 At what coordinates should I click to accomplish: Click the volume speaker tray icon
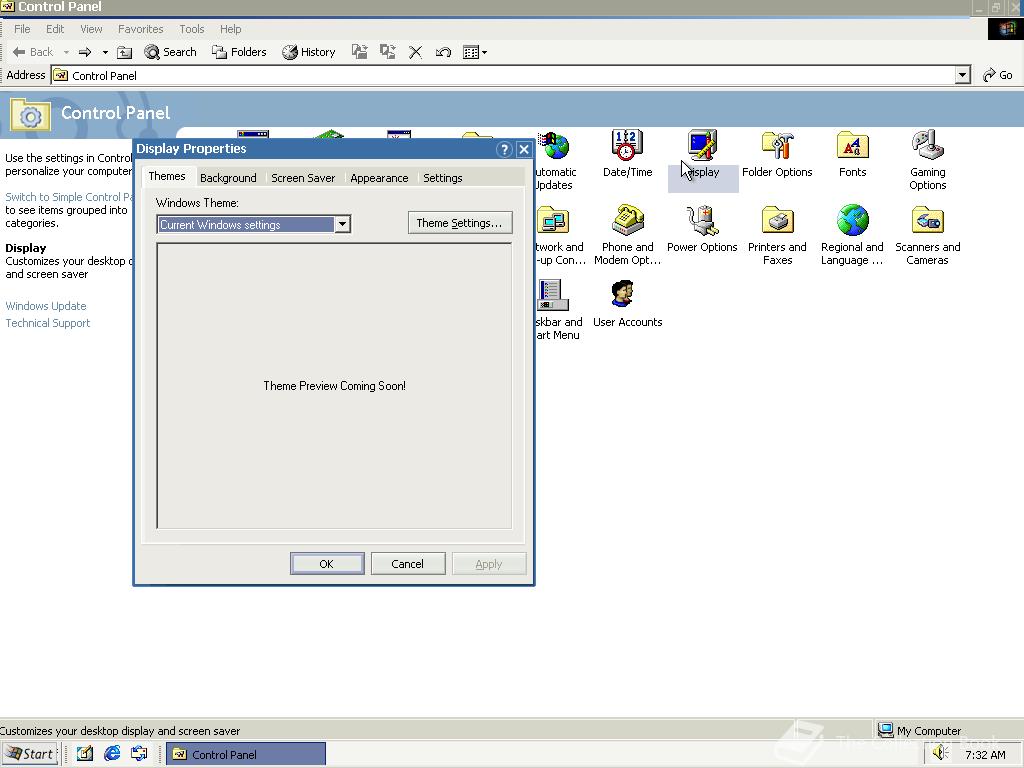[940, 753]
